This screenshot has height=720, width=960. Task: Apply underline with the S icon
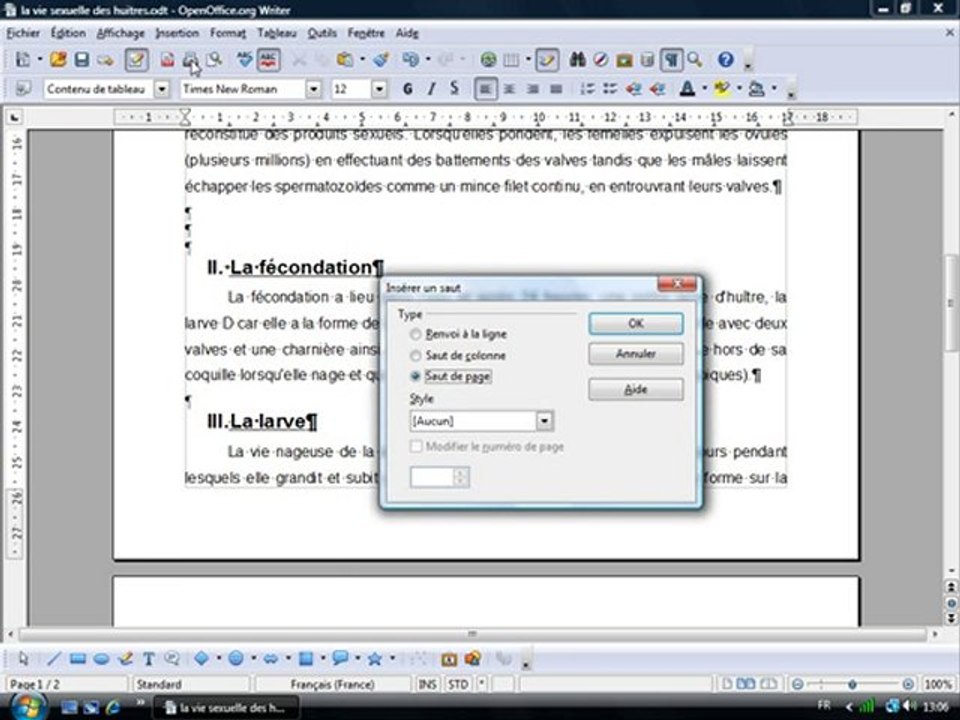(x=454, y=89)
